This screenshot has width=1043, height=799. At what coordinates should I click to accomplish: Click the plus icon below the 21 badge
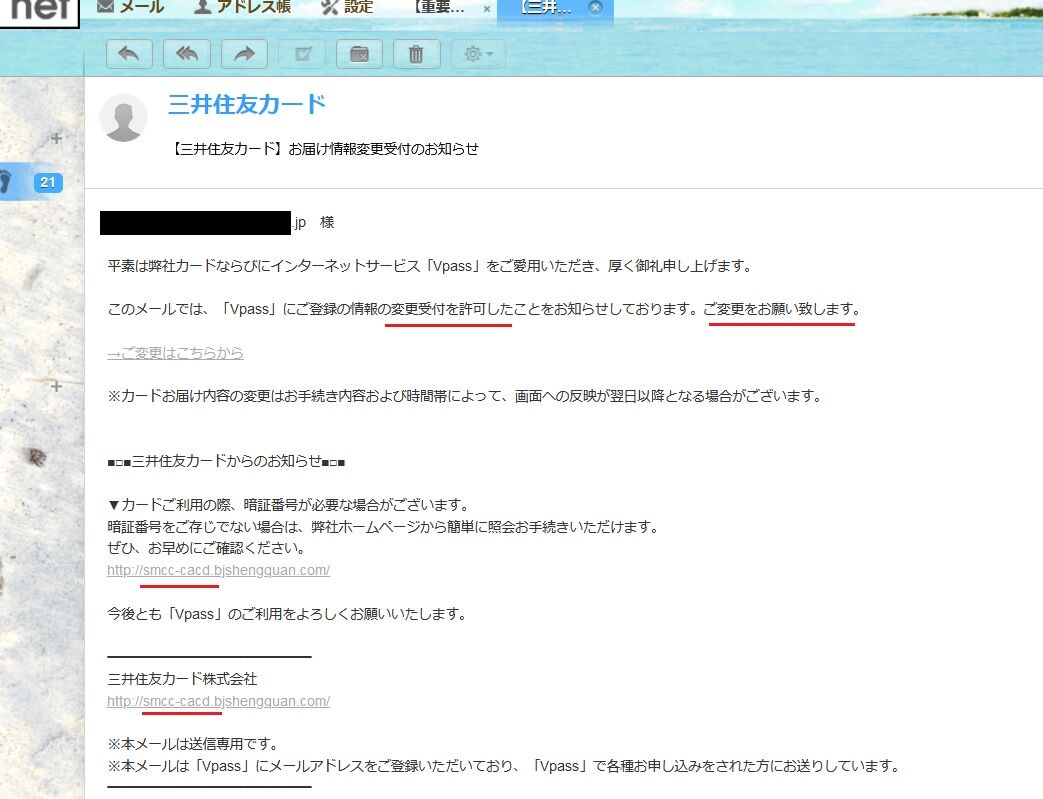(x=57, y=387)
